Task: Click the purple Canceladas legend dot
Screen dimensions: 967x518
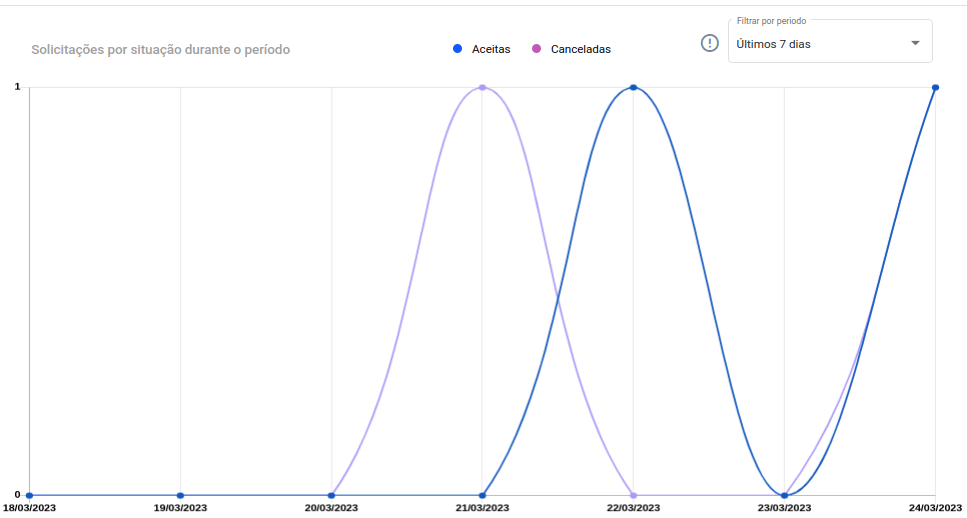Action: coord(537,49)
